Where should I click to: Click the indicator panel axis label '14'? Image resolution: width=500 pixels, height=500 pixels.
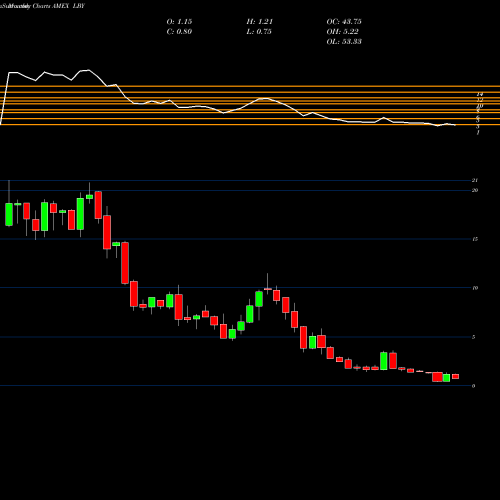click(x=479, y=94)
